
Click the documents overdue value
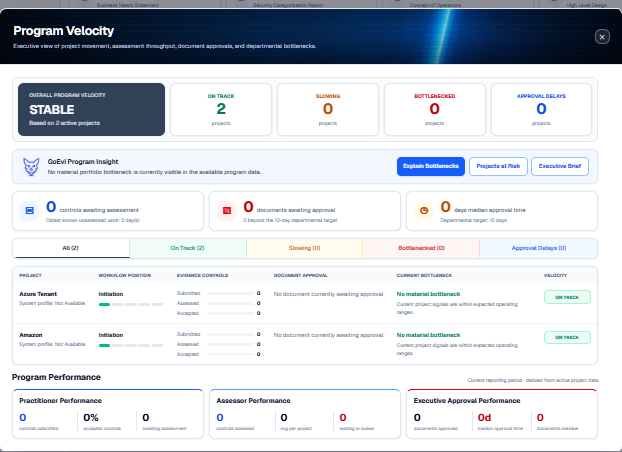(x=540, y=417)
